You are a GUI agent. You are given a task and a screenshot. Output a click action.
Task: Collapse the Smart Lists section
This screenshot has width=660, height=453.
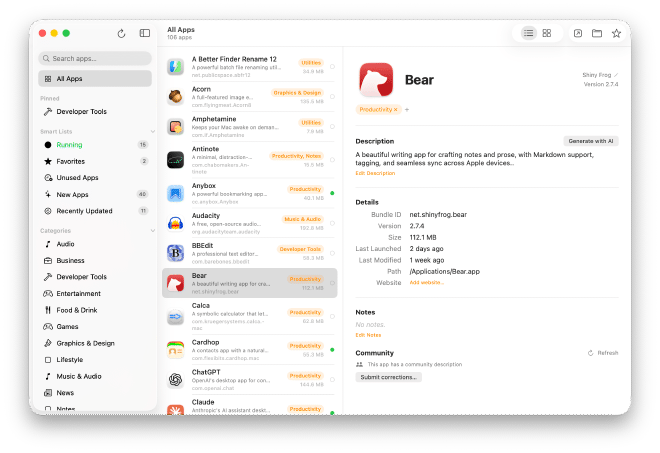tap(152, 131)
